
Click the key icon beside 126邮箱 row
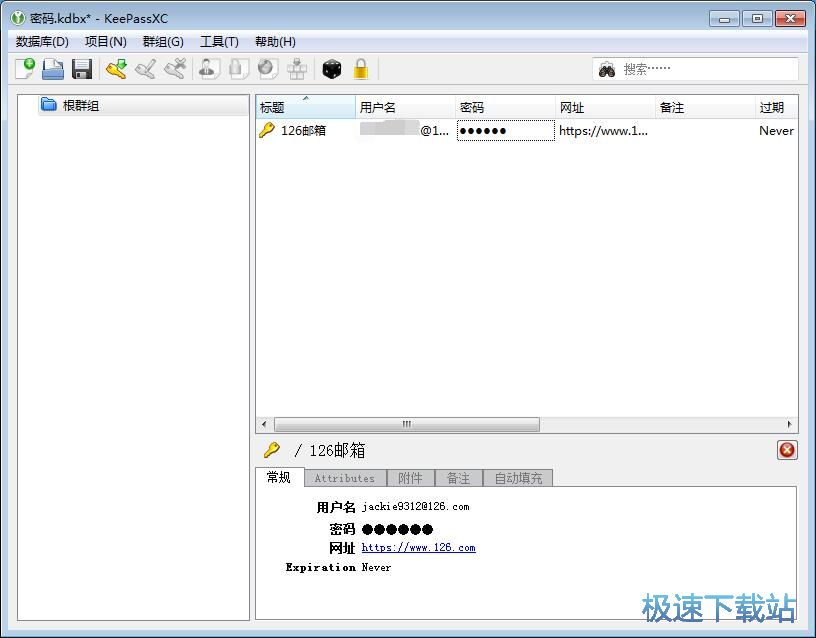tap(266, 130)
